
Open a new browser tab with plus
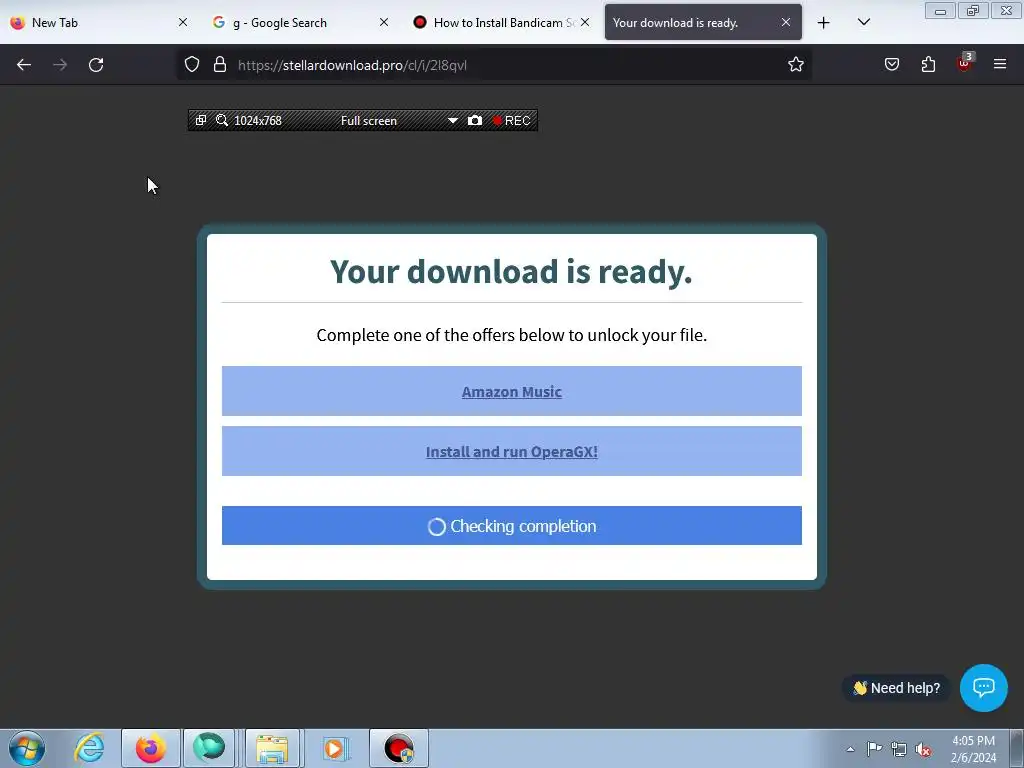point(824,23)
